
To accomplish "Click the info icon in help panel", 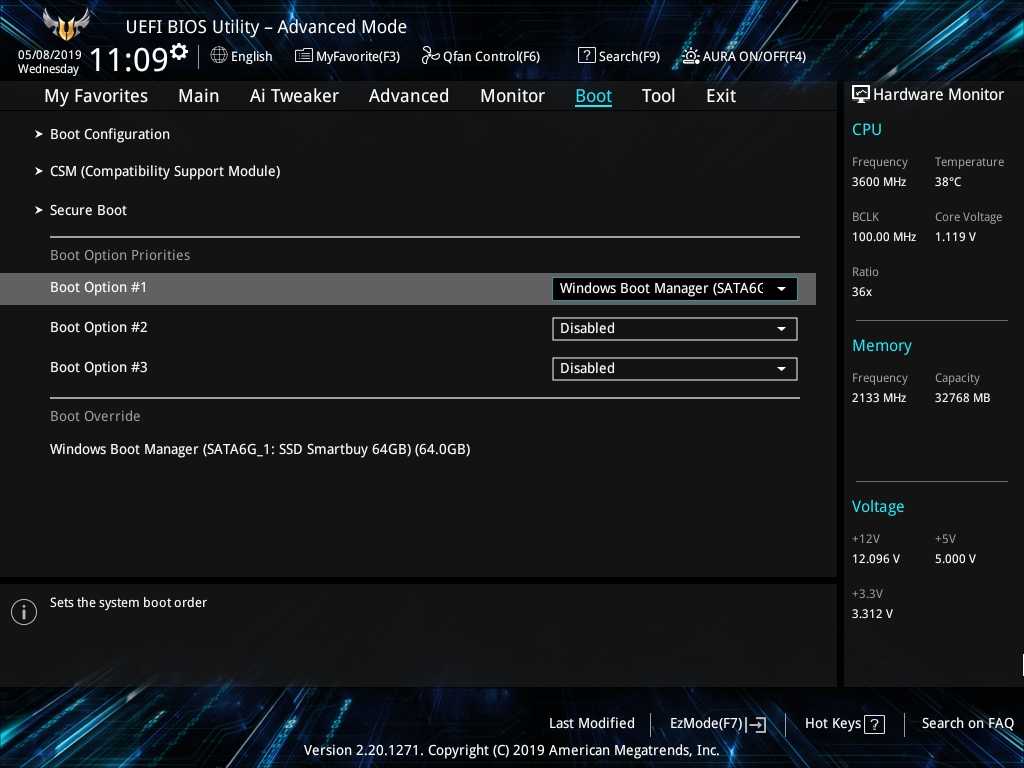I will pyautogui.click(x=24, y=612).
